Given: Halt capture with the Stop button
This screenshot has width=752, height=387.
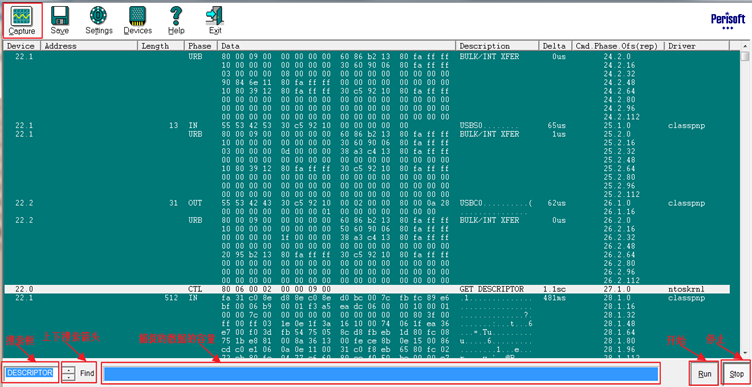Looking at the screenshot, I should (x=737, y=374).
